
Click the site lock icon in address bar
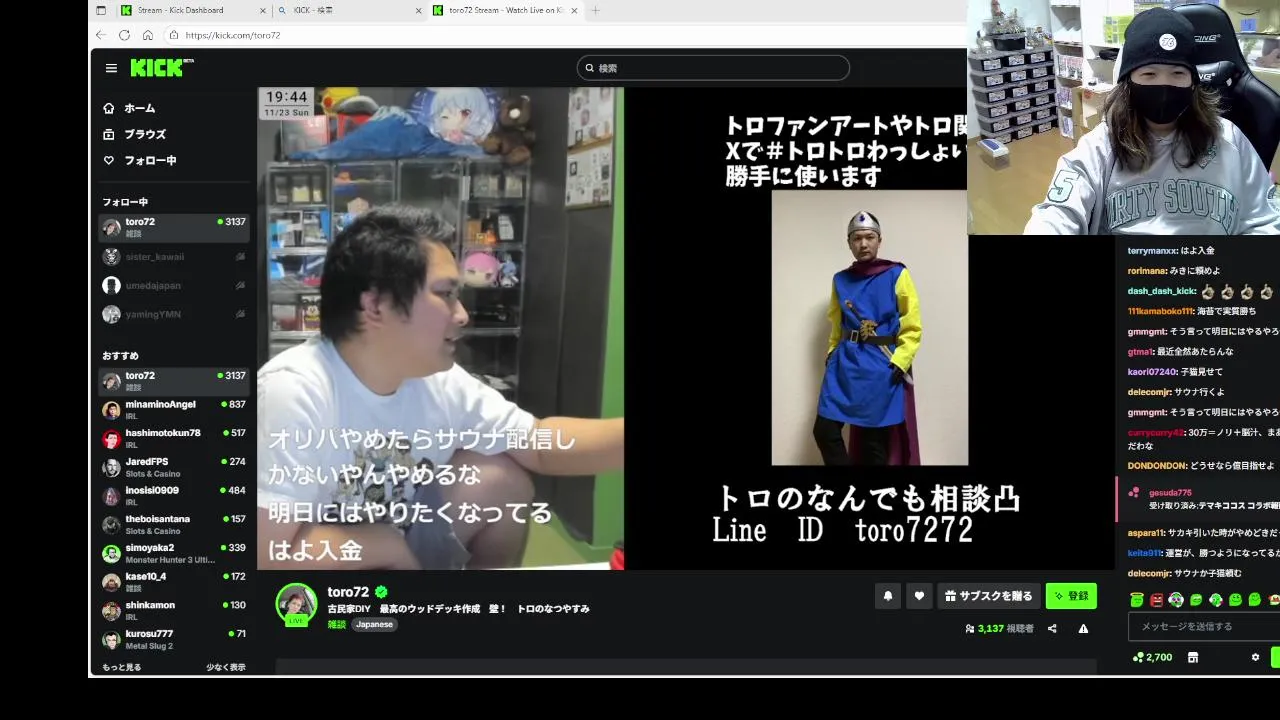point(174,35)
